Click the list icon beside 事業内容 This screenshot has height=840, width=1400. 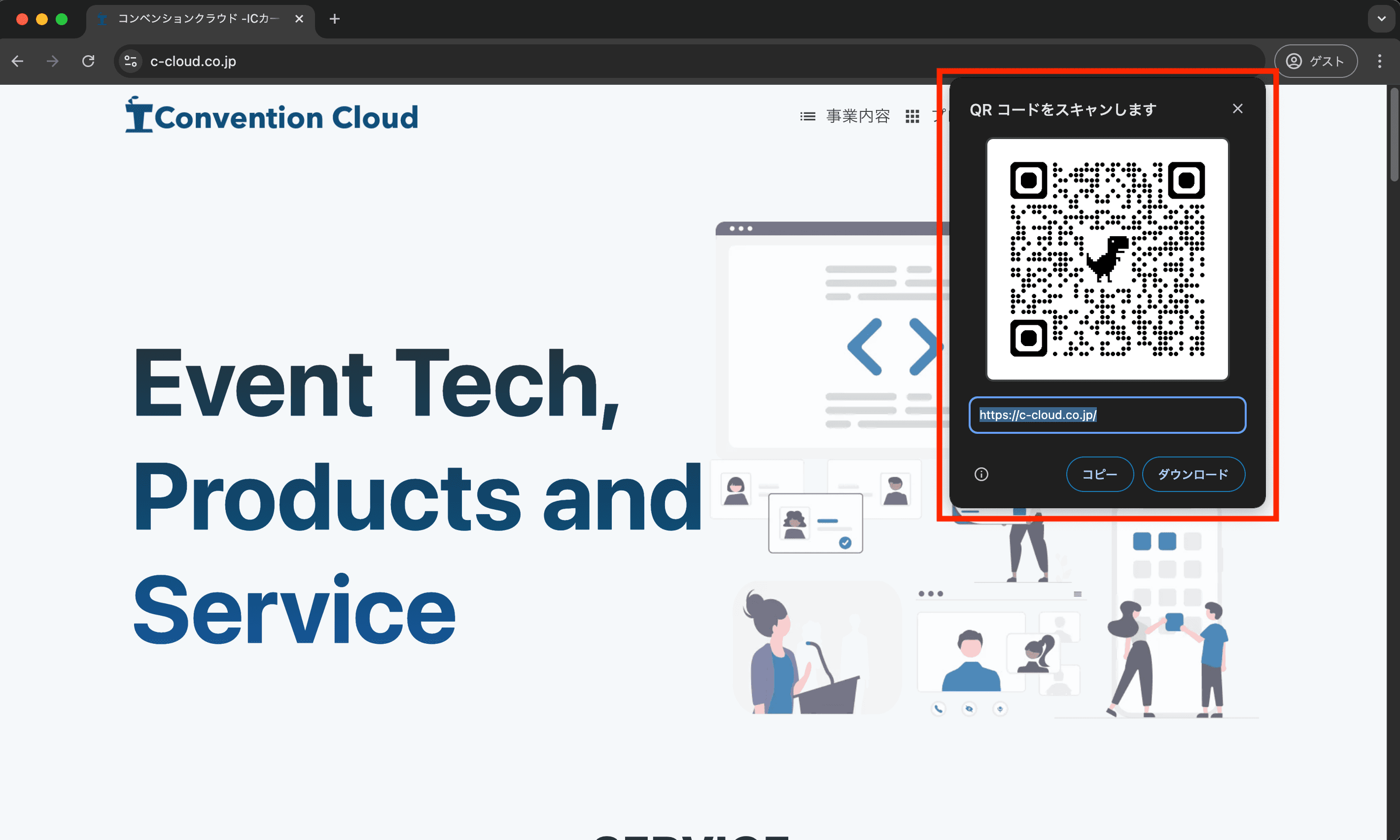(807, 117)
